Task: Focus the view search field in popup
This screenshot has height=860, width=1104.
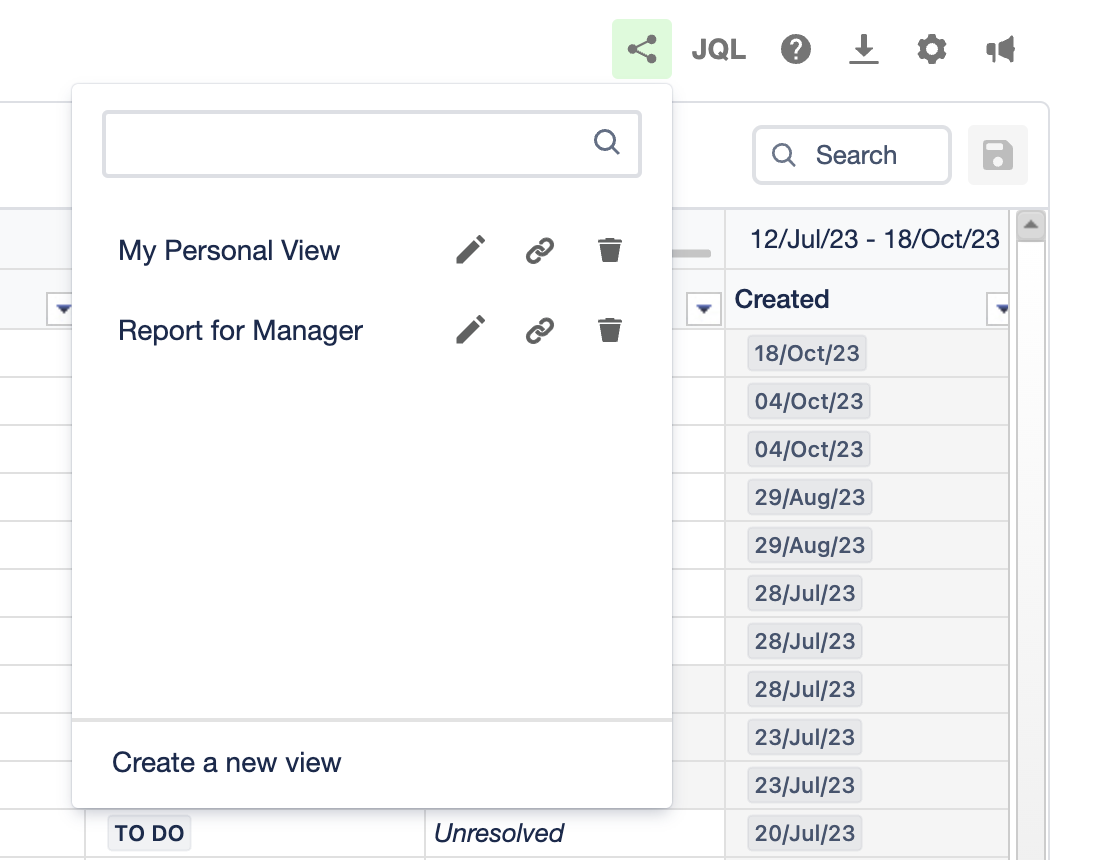Action: pos(350,144)
